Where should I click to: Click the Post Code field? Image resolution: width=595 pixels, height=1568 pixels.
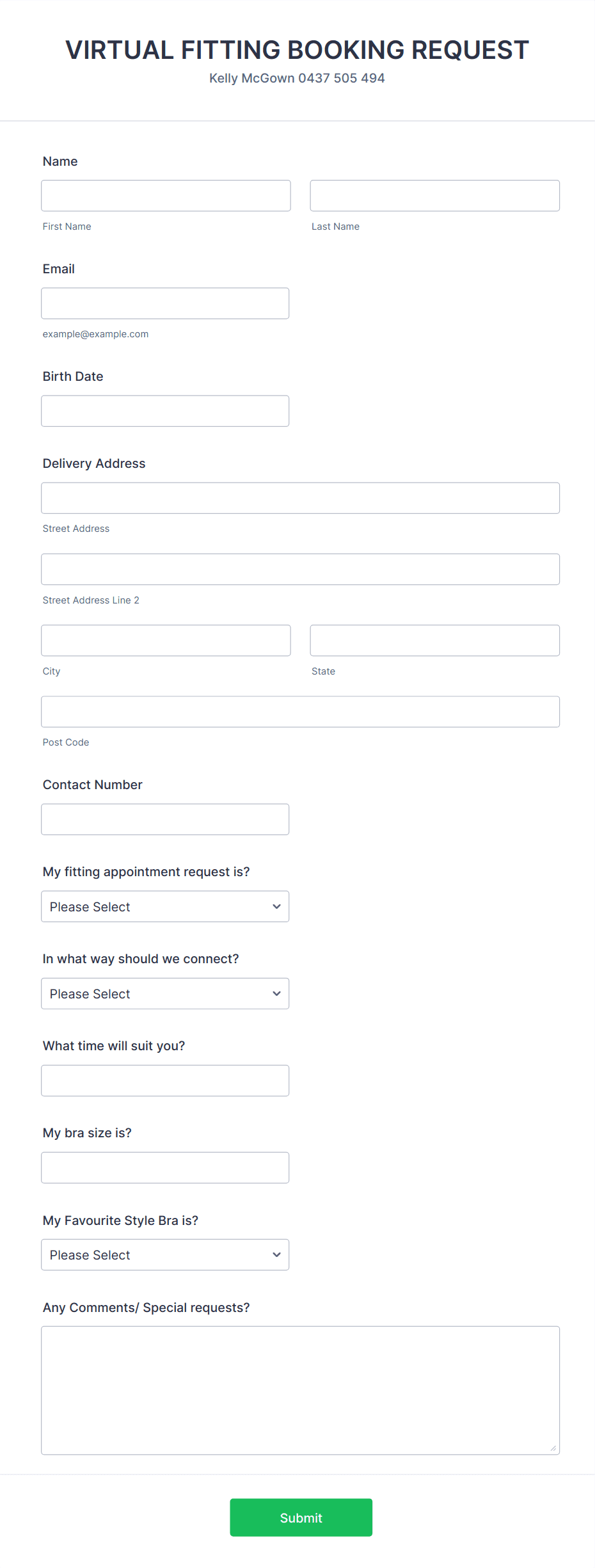(300, 712)
